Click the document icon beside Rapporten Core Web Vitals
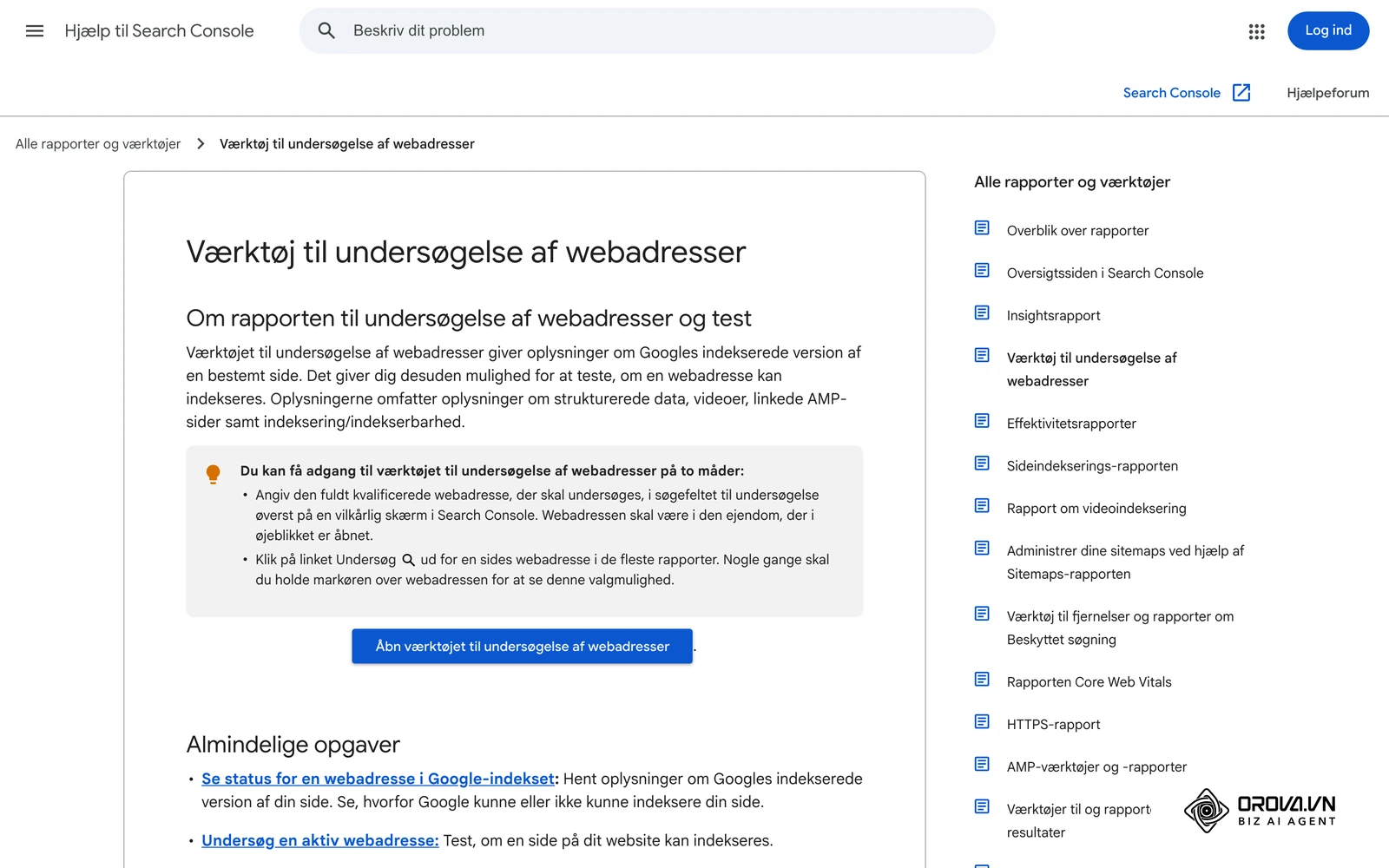Screen dimensions: 1389x868 pos(982,680)
